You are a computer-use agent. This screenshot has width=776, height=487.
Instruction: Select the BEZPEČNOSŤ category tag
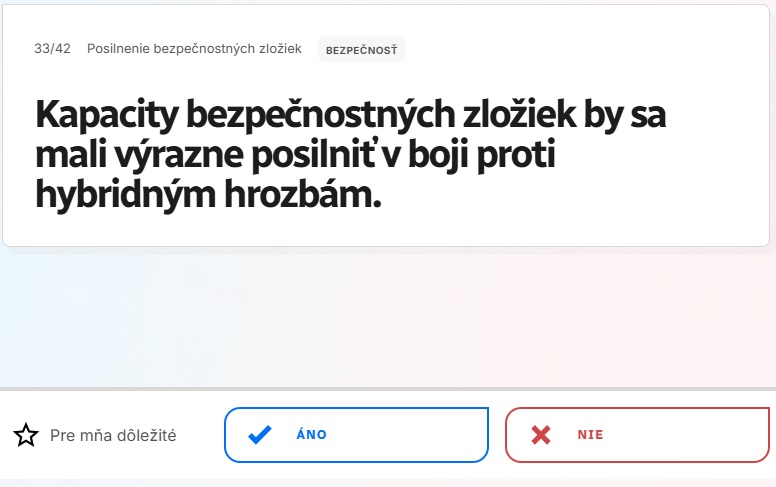361,49
